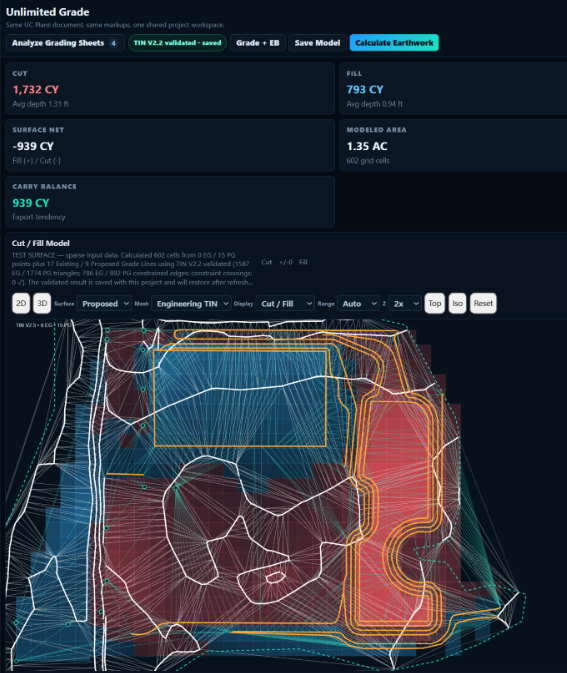Image resolution: width=567 pixels, height=673 pixels.
Task: Open the Z exaggeration dropdown showing 2x
Action: 405,304
